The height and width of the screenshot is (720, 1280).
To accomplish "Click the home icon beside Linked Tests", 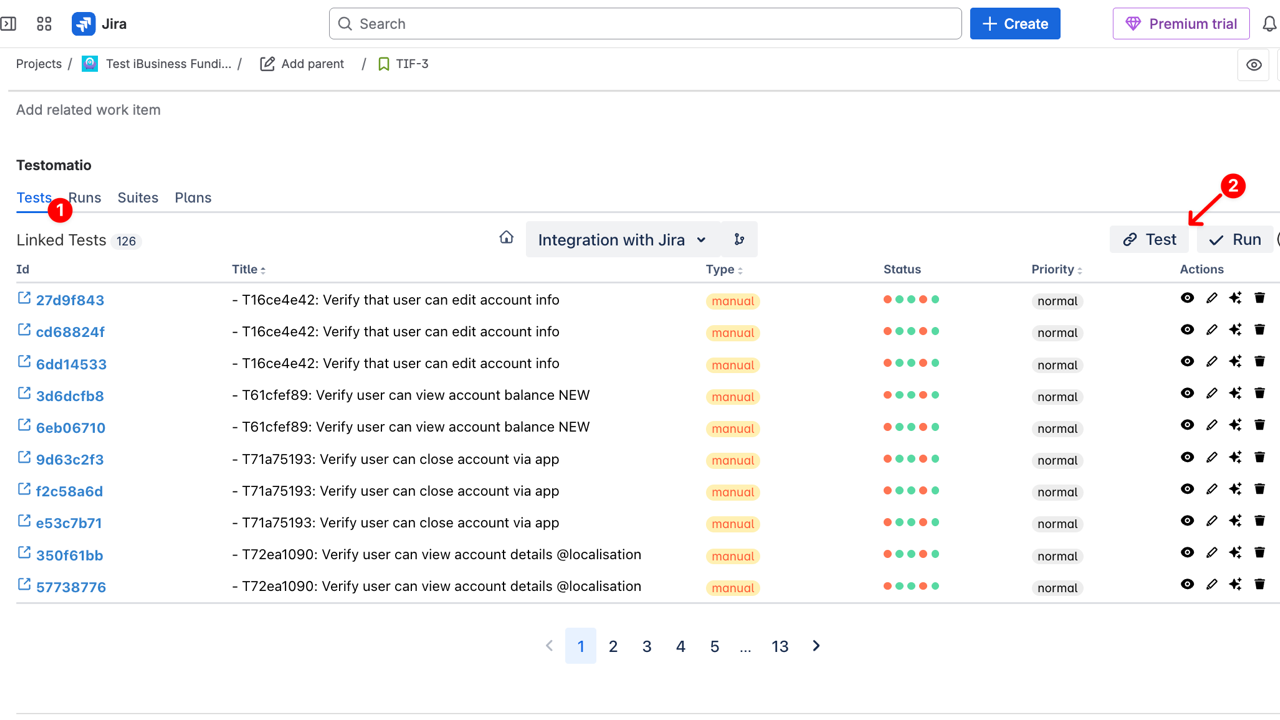I will [x=506, y=238].
